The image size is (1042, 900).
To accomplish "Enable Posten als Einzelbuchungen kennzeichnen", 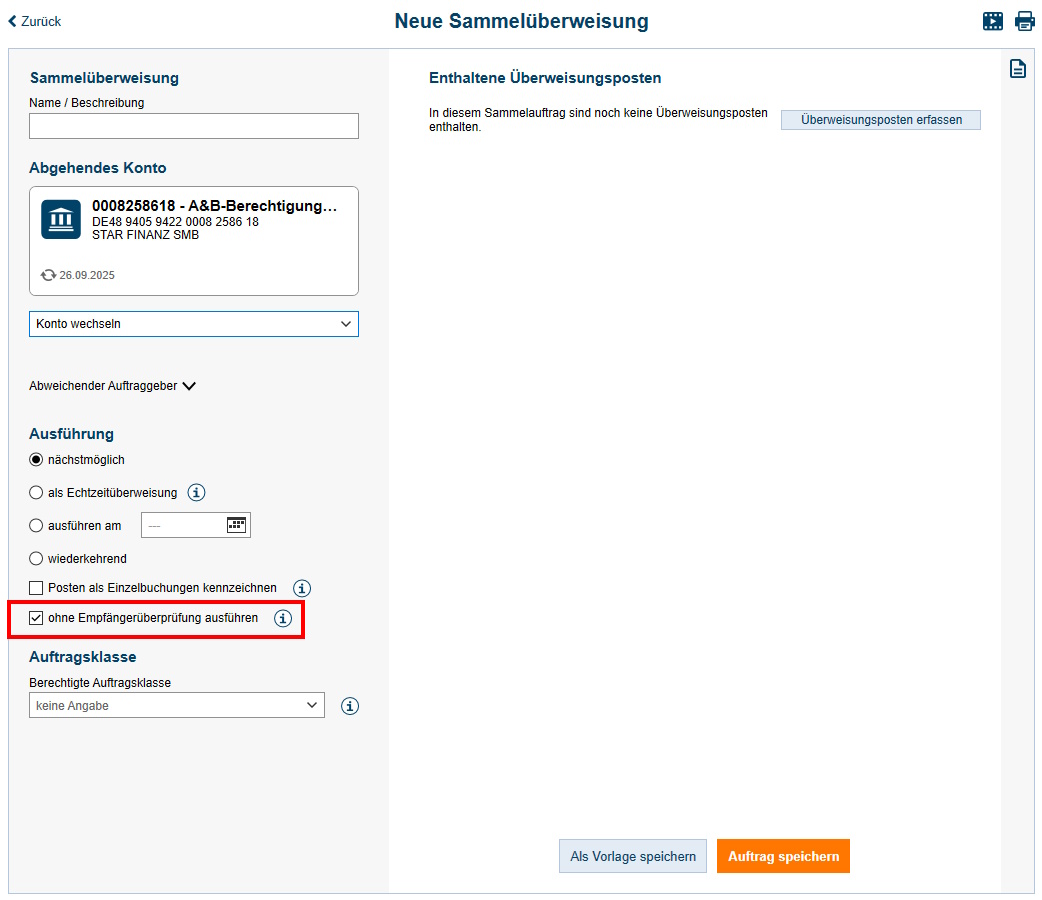I will (36, 588).
